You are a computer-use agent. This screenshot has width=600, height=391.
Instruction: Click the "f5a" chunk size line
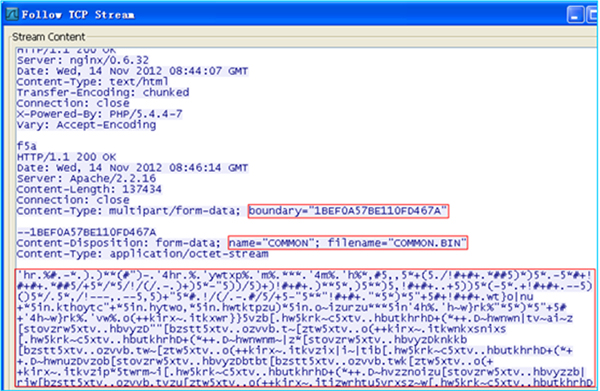[27, 146]
